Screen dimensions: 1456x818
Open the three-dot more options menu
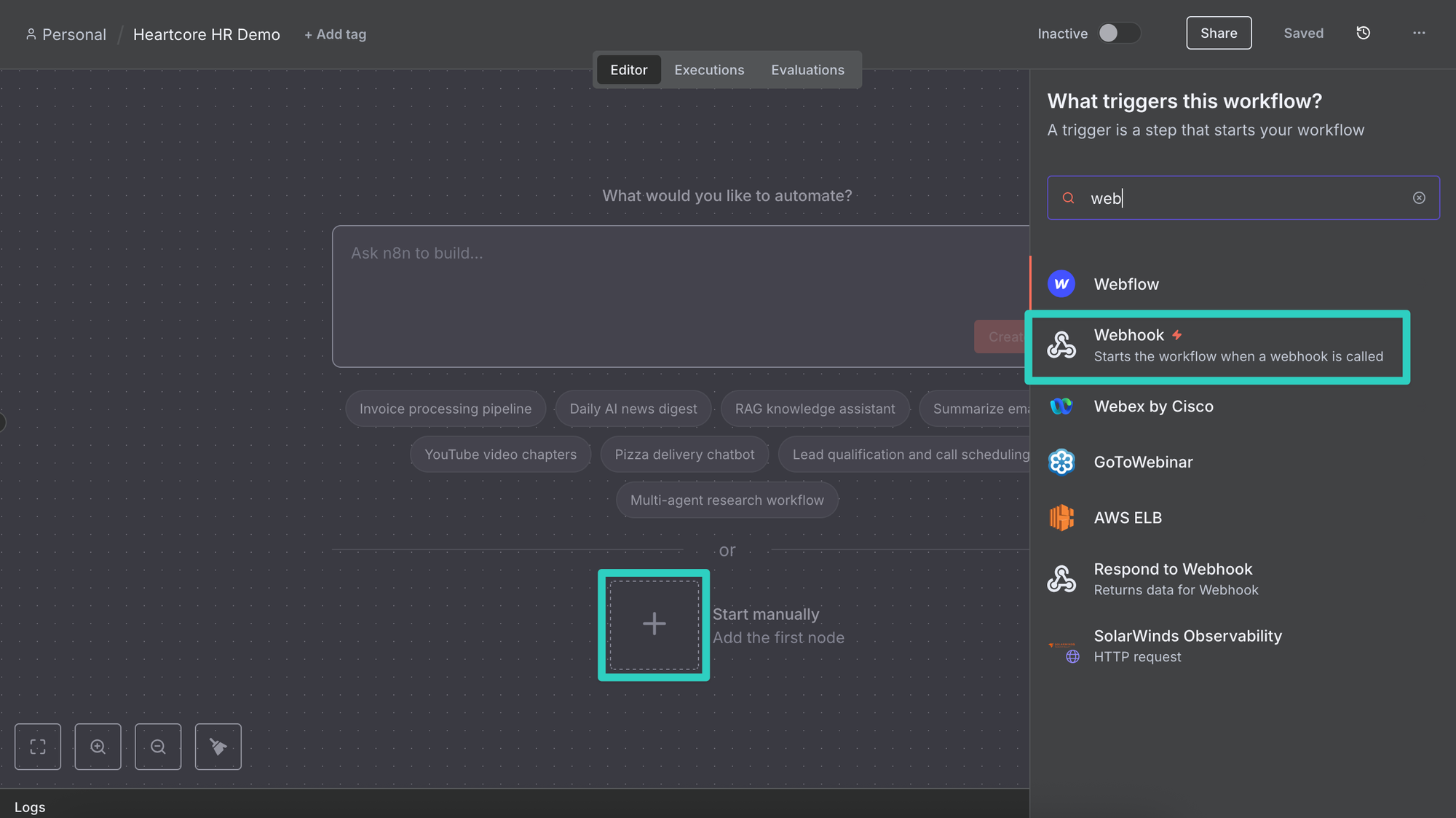[x=1419, y=33]
